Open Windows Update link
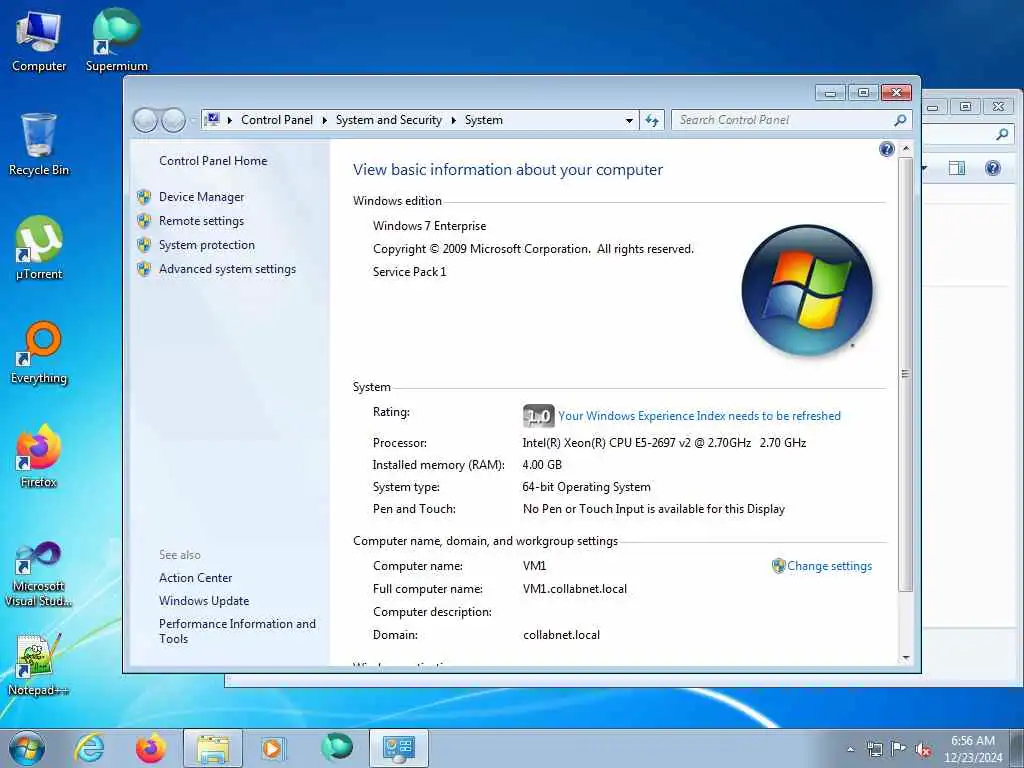 point(204,601)
